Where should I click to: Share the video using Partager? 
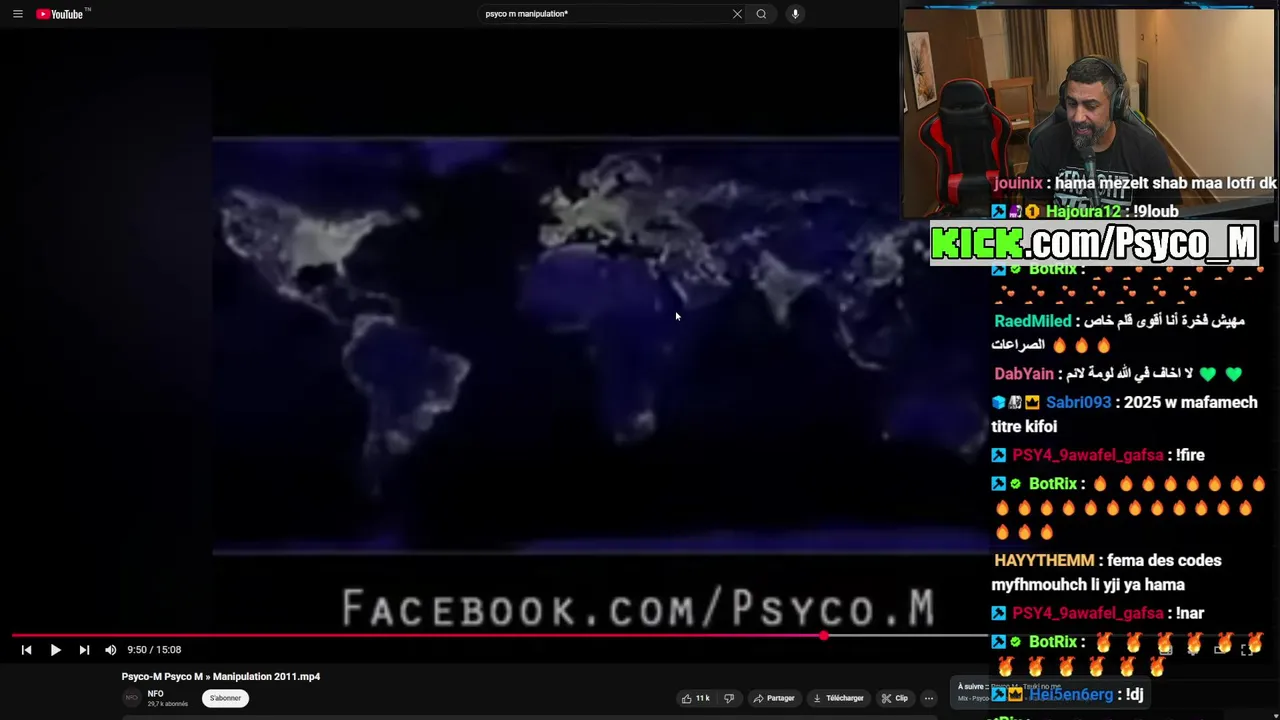(774, 698)
